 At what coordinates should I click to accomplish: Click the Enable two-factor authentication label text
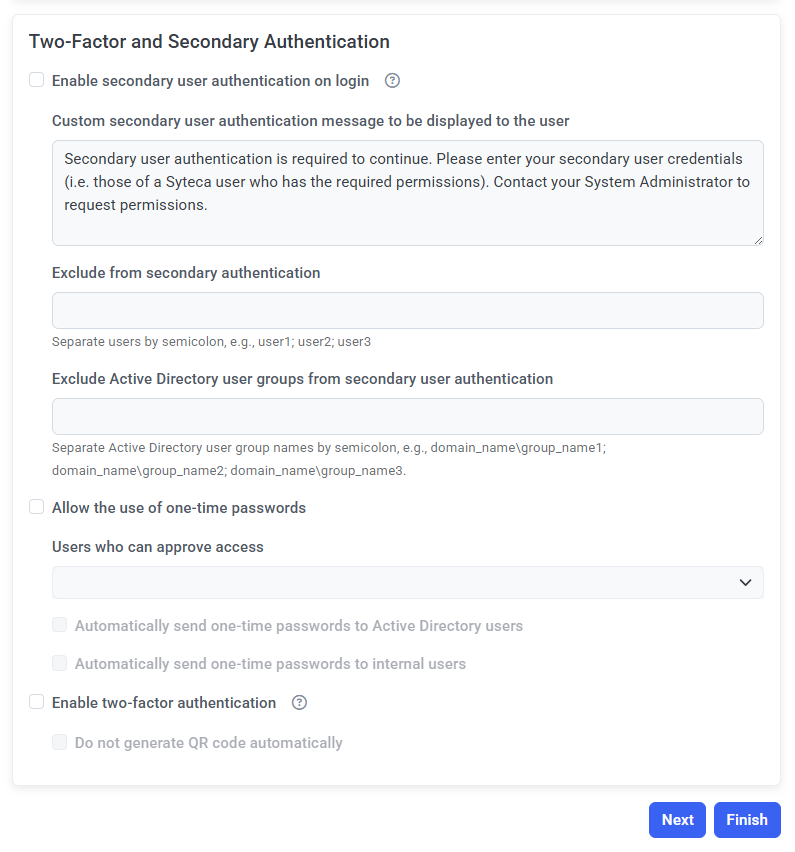tap(164, 703)
